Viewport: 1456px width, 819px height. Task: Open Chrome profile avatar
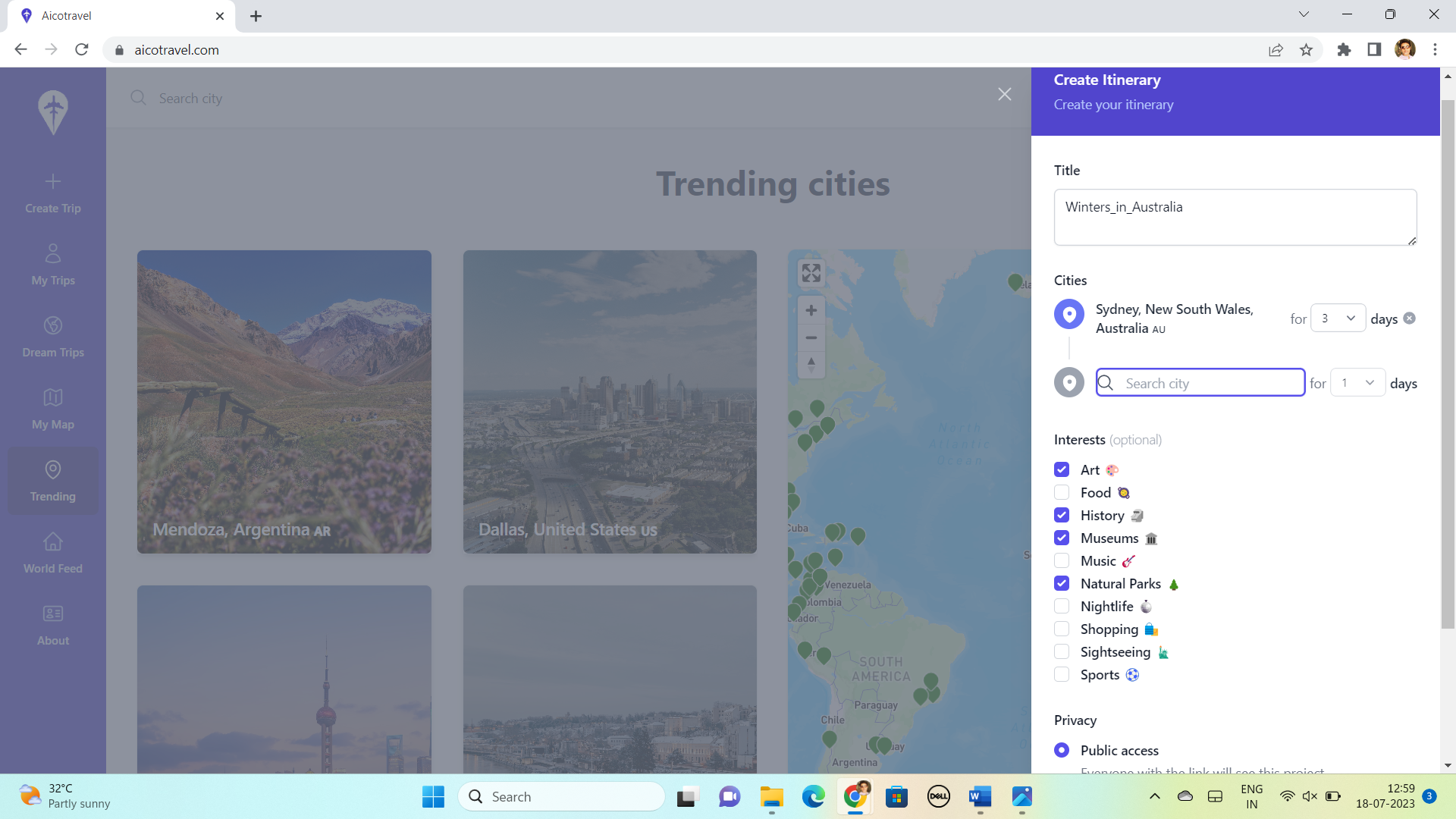click(1404, 49)
